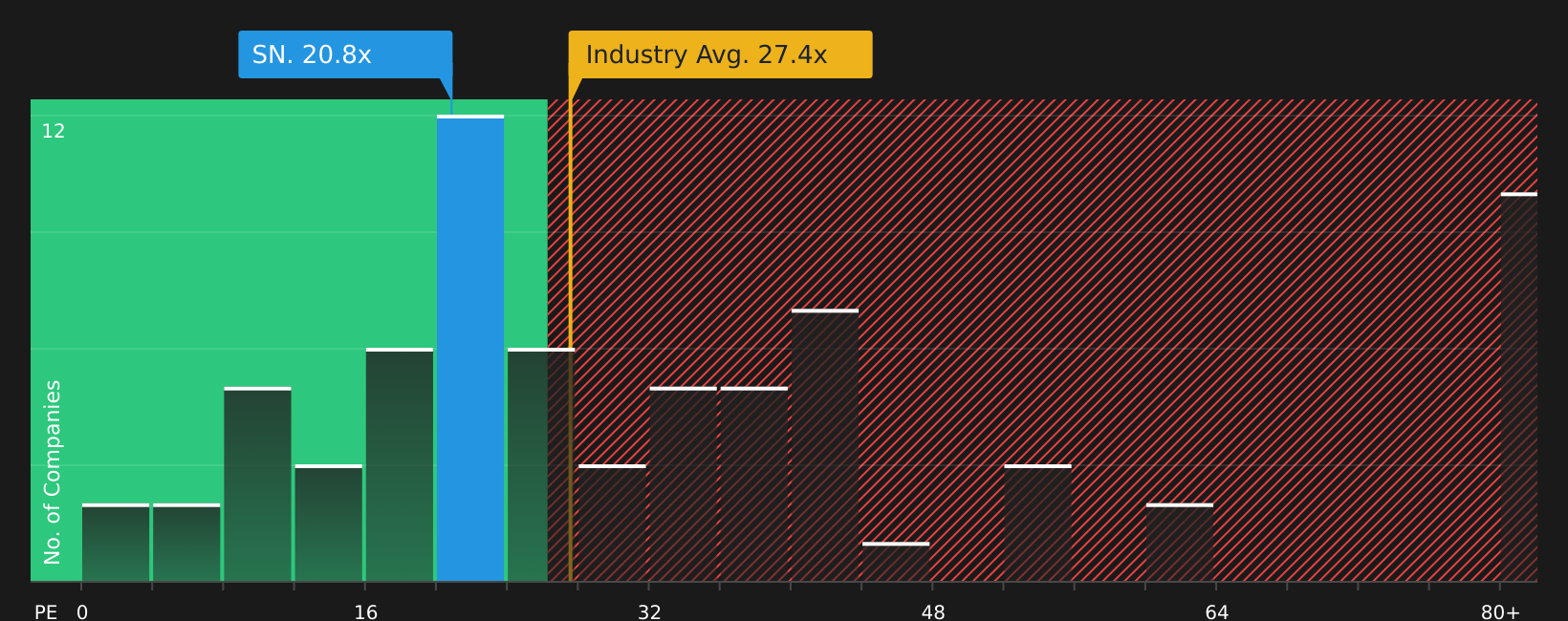This screenshot has width=1568, height=621.
Task: Click the "16" x-axis tick label
Action: [x=366, y=612]
